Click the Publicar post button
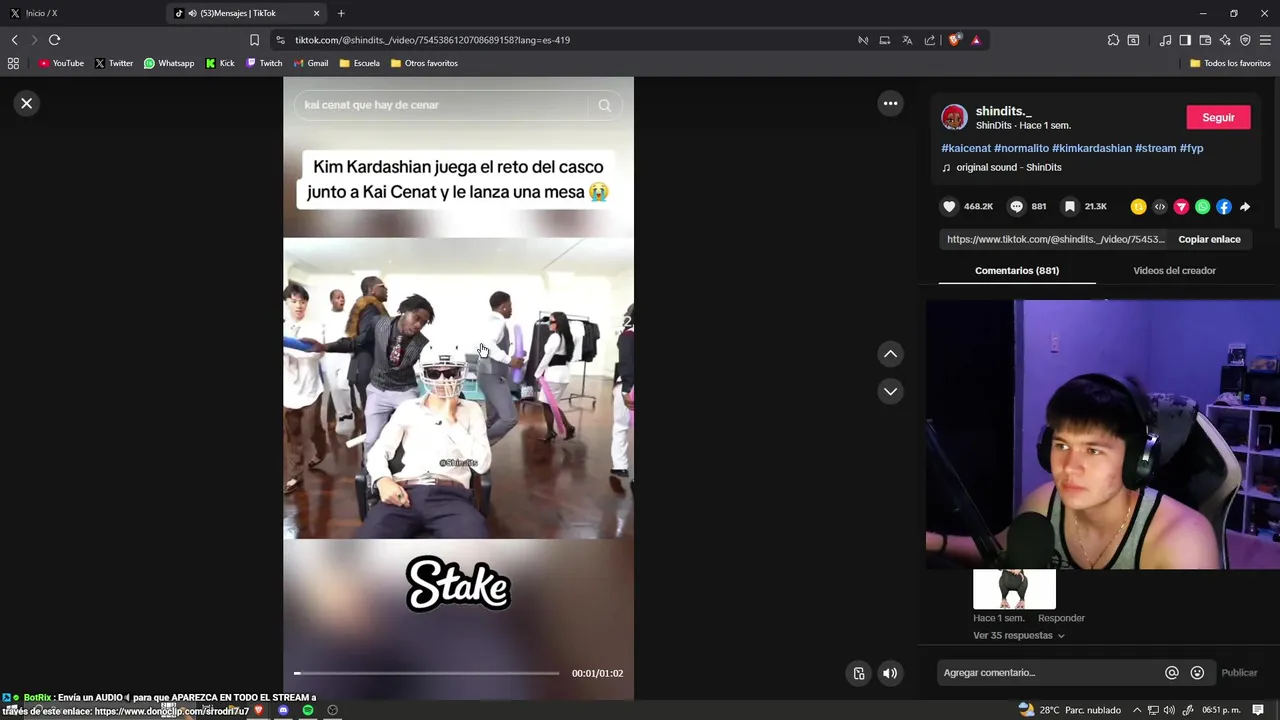The height and width of the screenshot is (720, 1280). pyautogui.click(x=1239, y=673)
